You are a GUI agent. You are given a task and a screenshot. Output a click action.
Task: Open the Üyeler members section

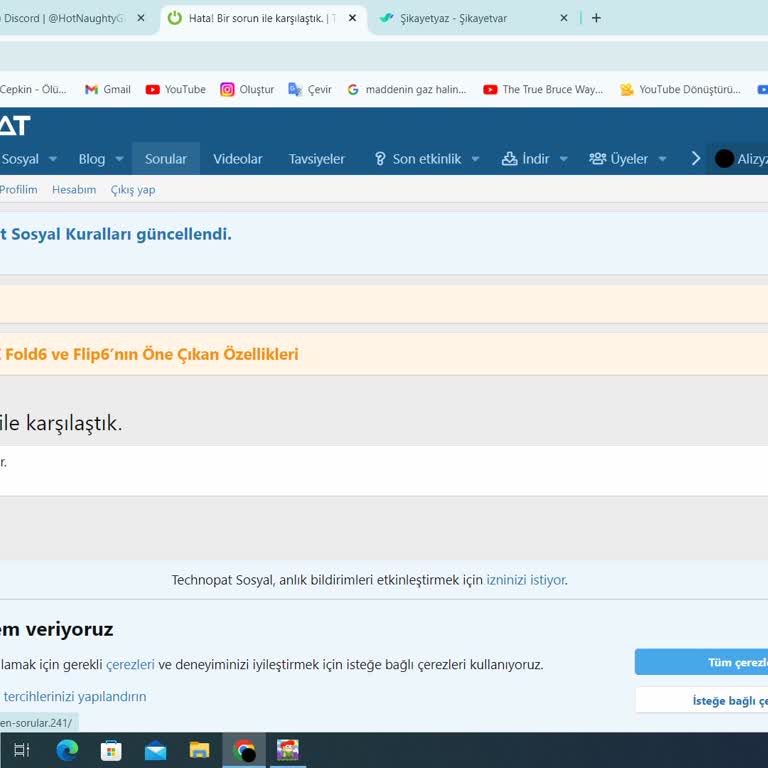(619, 159)
